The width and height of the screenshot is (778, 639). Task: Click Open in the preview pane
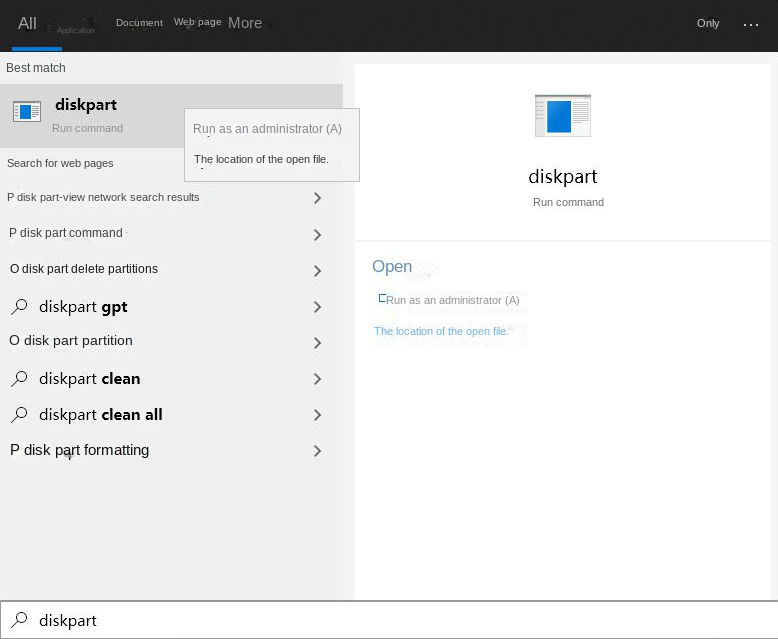(x=392, y=266)
